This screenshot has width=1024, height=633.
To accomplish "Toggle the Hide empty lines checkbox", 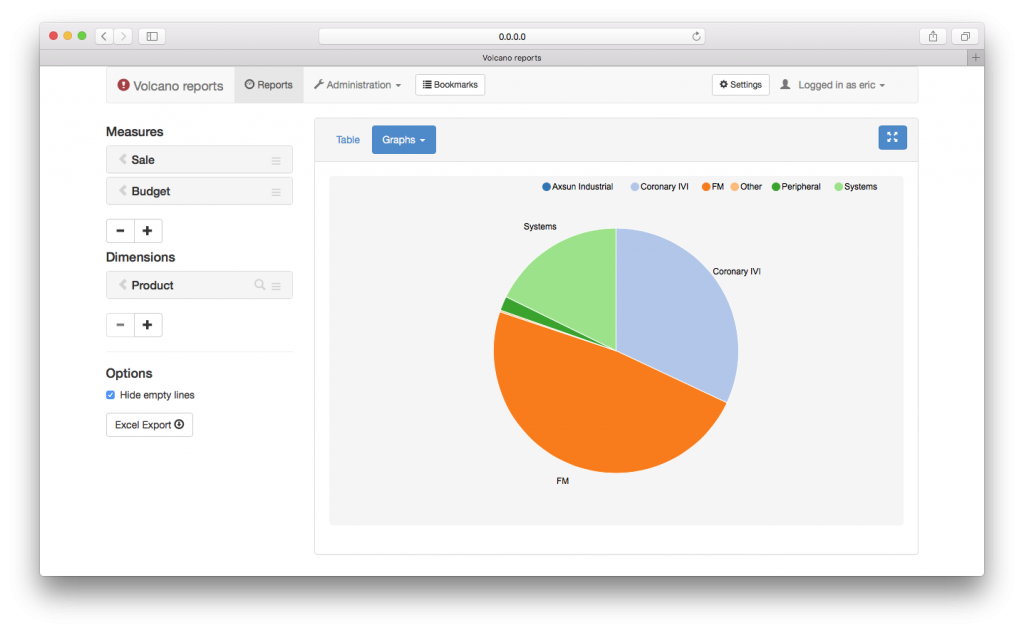I will click(x=110, y=395).
